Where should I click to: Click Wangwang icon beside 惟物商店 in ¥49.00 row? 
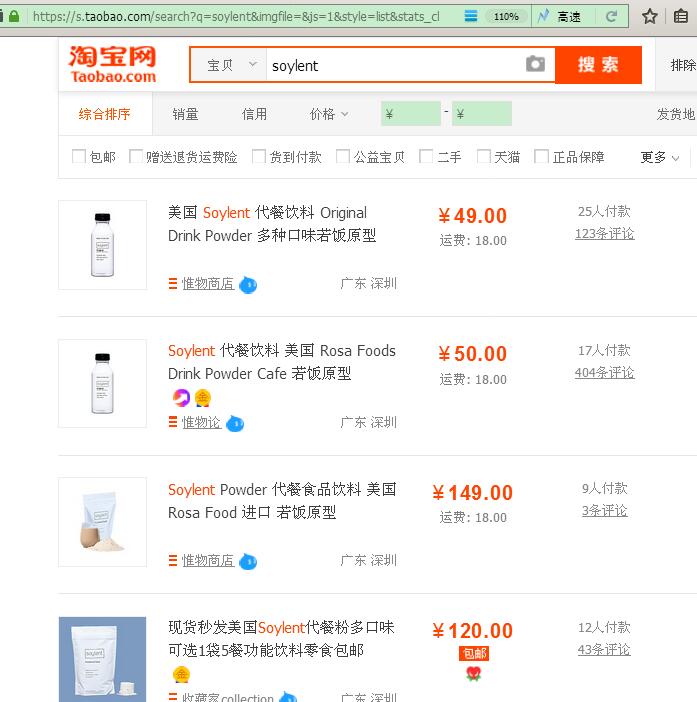tap(248, 285)
